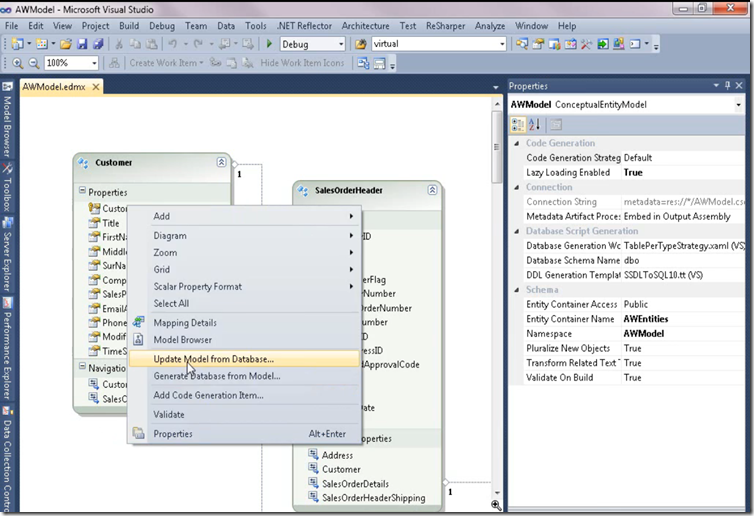Collapse the Connection category
754x516 pixels.
click(517, 187)
